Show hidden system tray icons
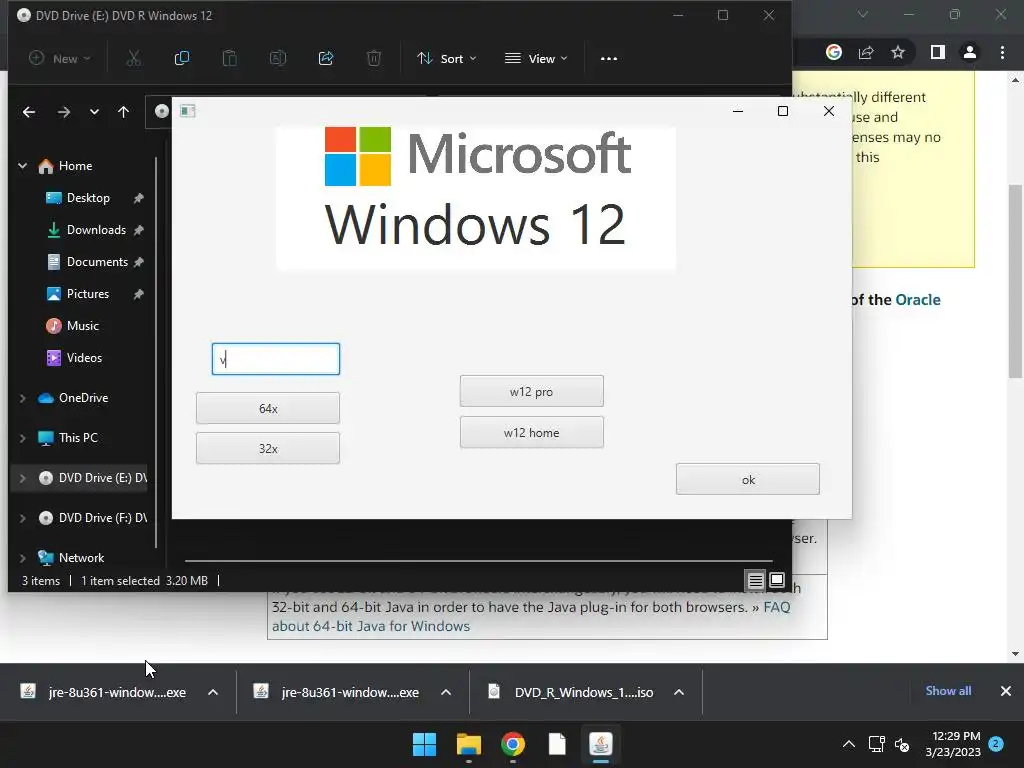The image size is (1024, 768). click(849, 744)
